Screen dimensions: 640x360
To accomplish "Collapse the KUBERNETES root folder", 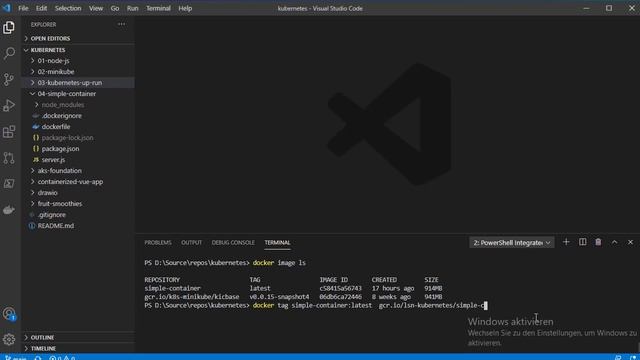I will click(78, 50).
